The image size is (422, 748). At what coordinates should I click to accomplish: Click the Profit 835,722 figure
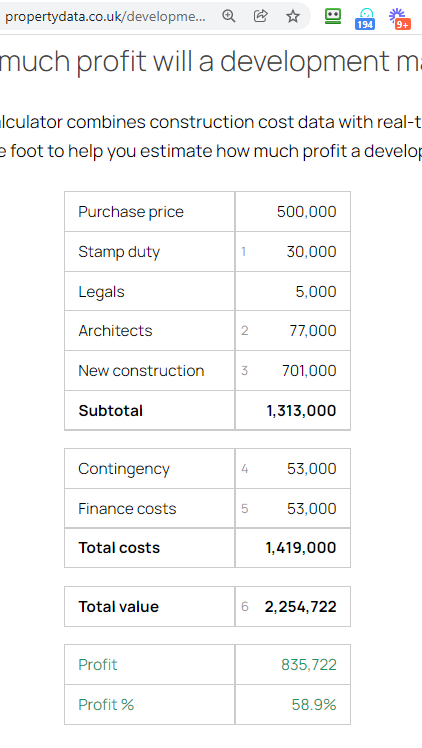pos(309,665)
